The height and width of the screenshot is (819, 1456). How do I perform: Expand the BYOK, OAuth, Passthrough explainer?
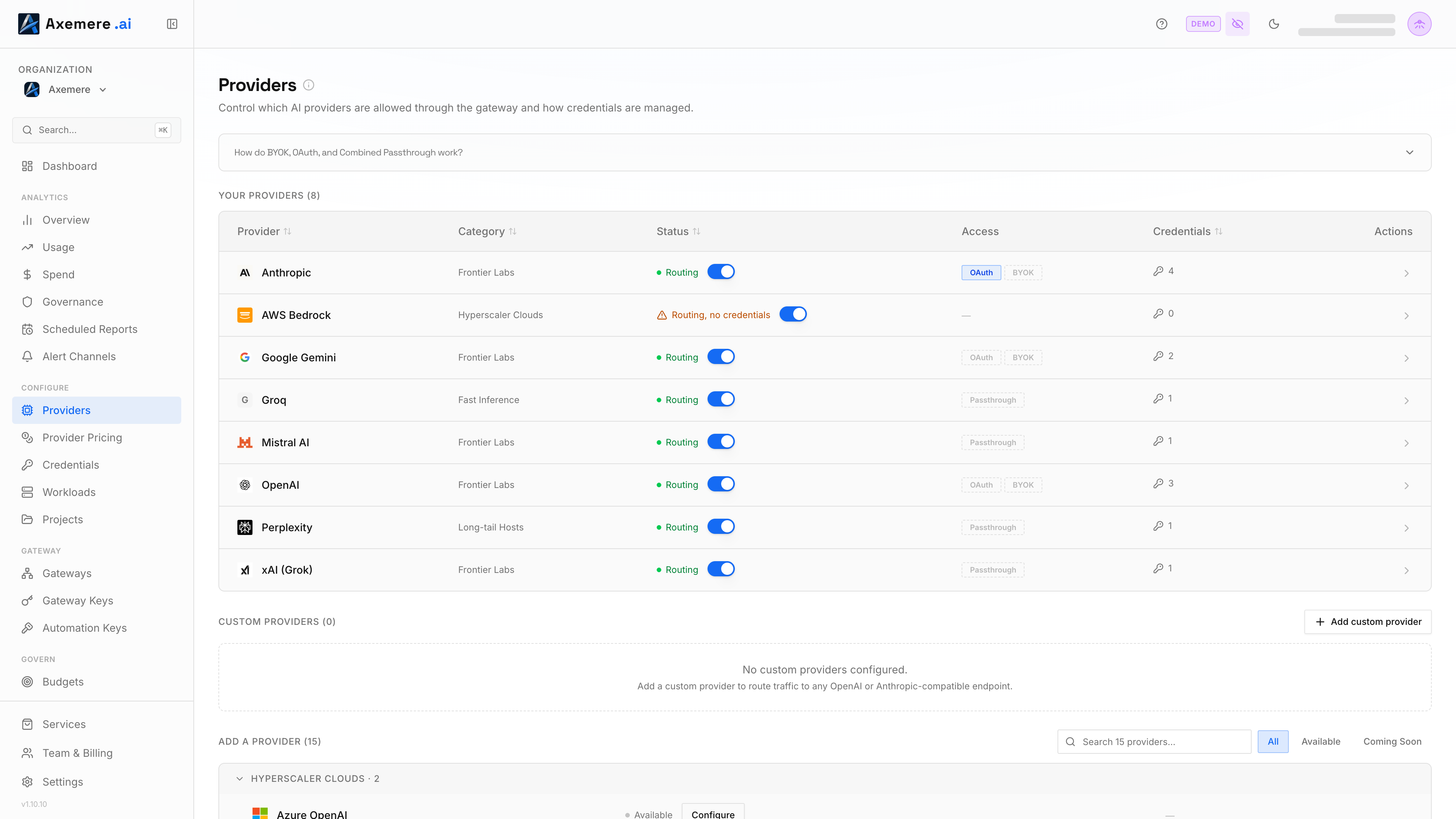pos(825,152)
